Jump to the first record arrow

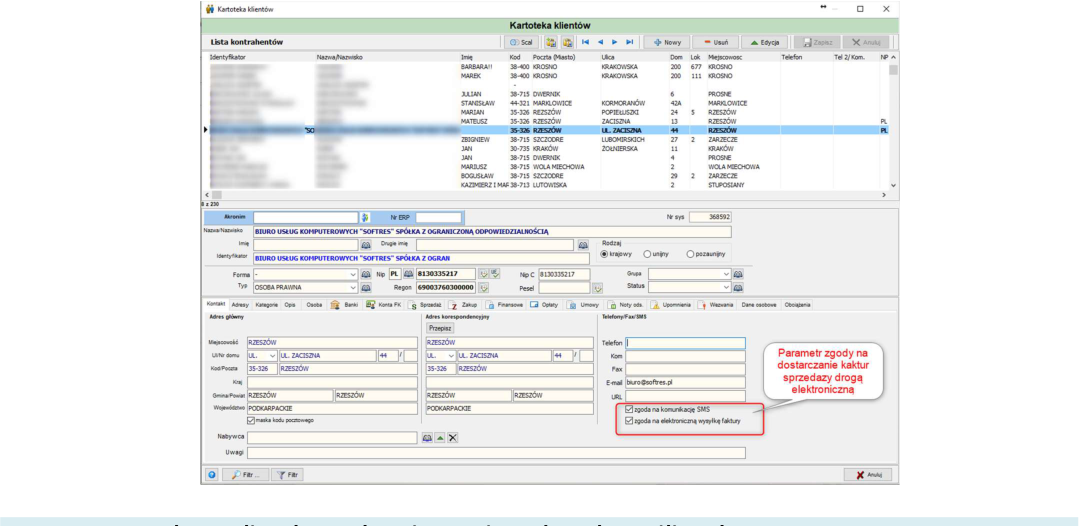(x=586, y=42)
